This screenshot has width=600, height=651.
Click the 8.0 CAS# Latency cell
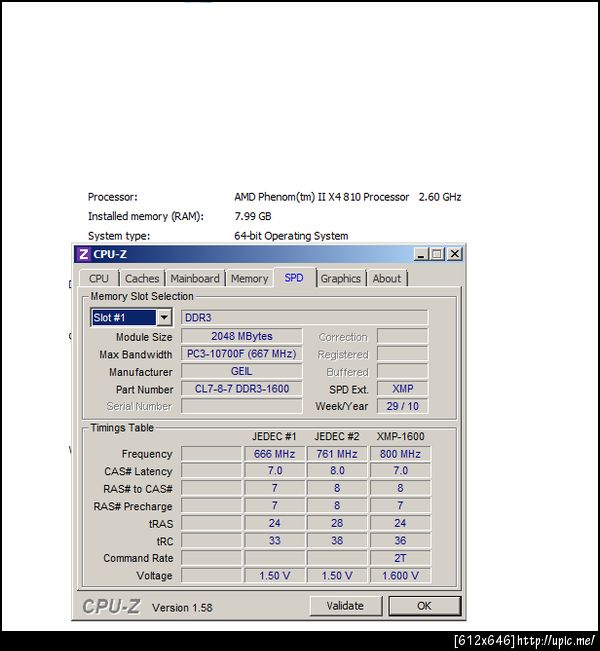coord(337,471)
